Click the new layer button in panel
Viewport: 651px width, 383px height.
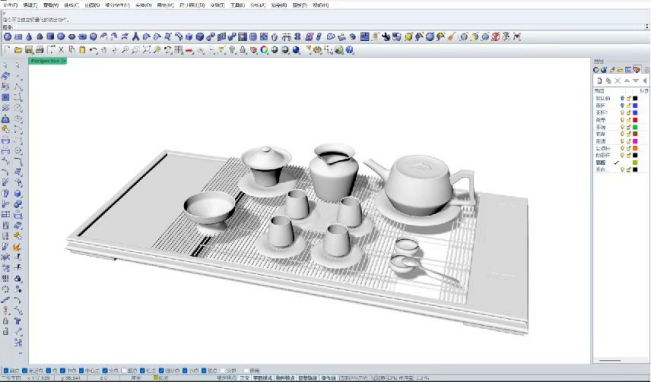coord(599,81)
